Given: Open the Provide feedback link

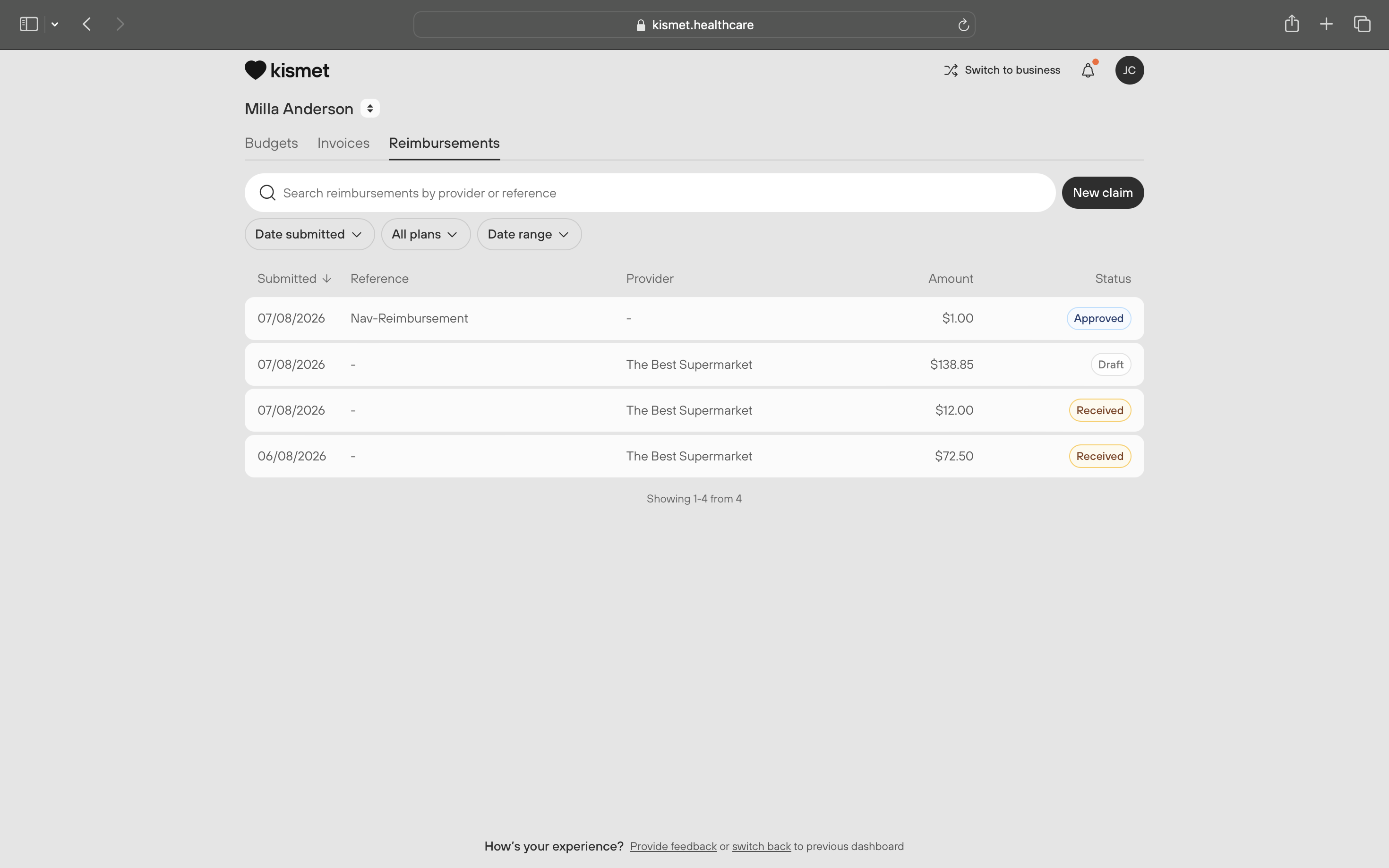Looking at the screenshot, I should pyautogui.click(x=673, y=846).
